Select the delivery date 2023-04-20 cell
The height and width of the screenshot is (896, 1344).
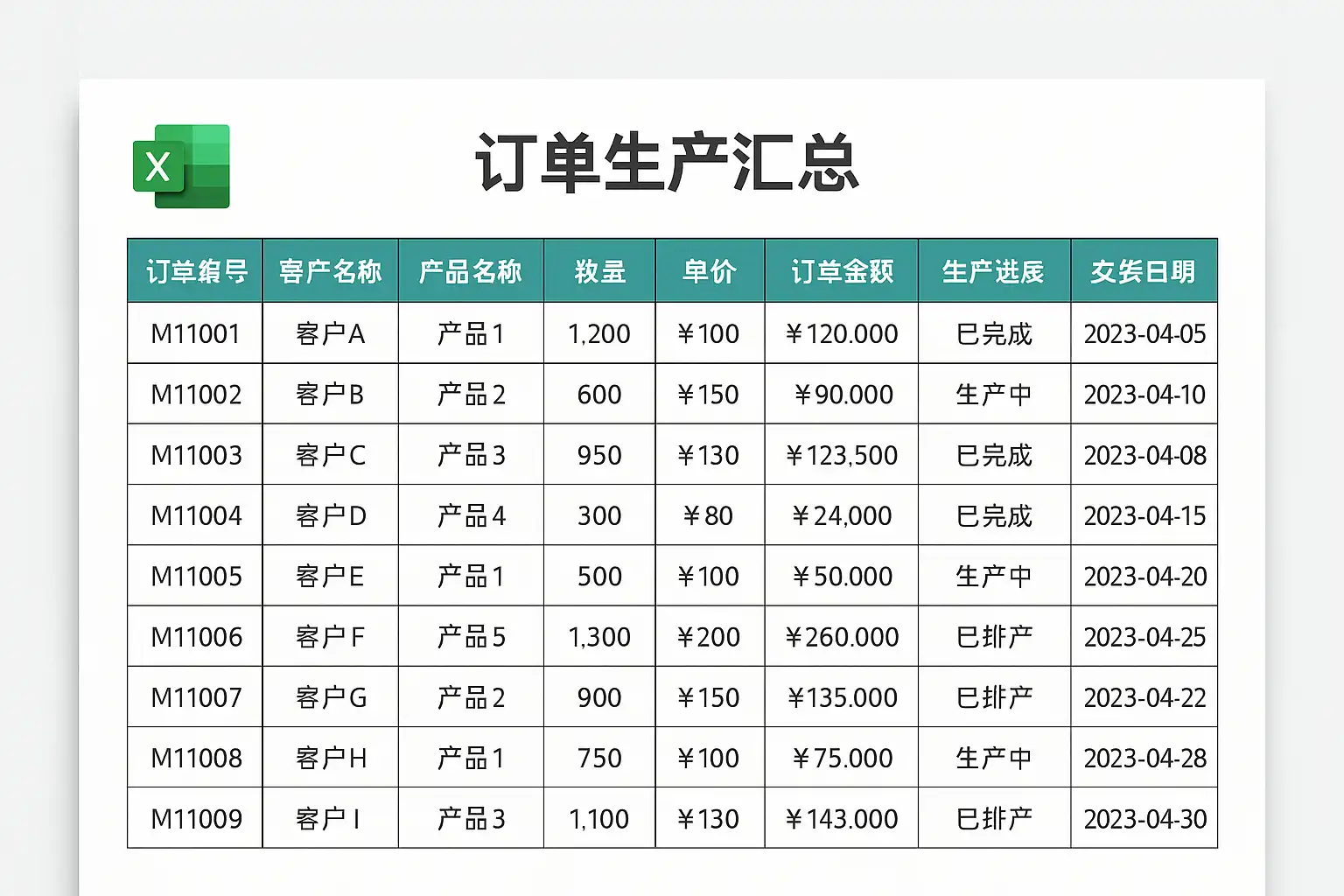(1144, 576)
